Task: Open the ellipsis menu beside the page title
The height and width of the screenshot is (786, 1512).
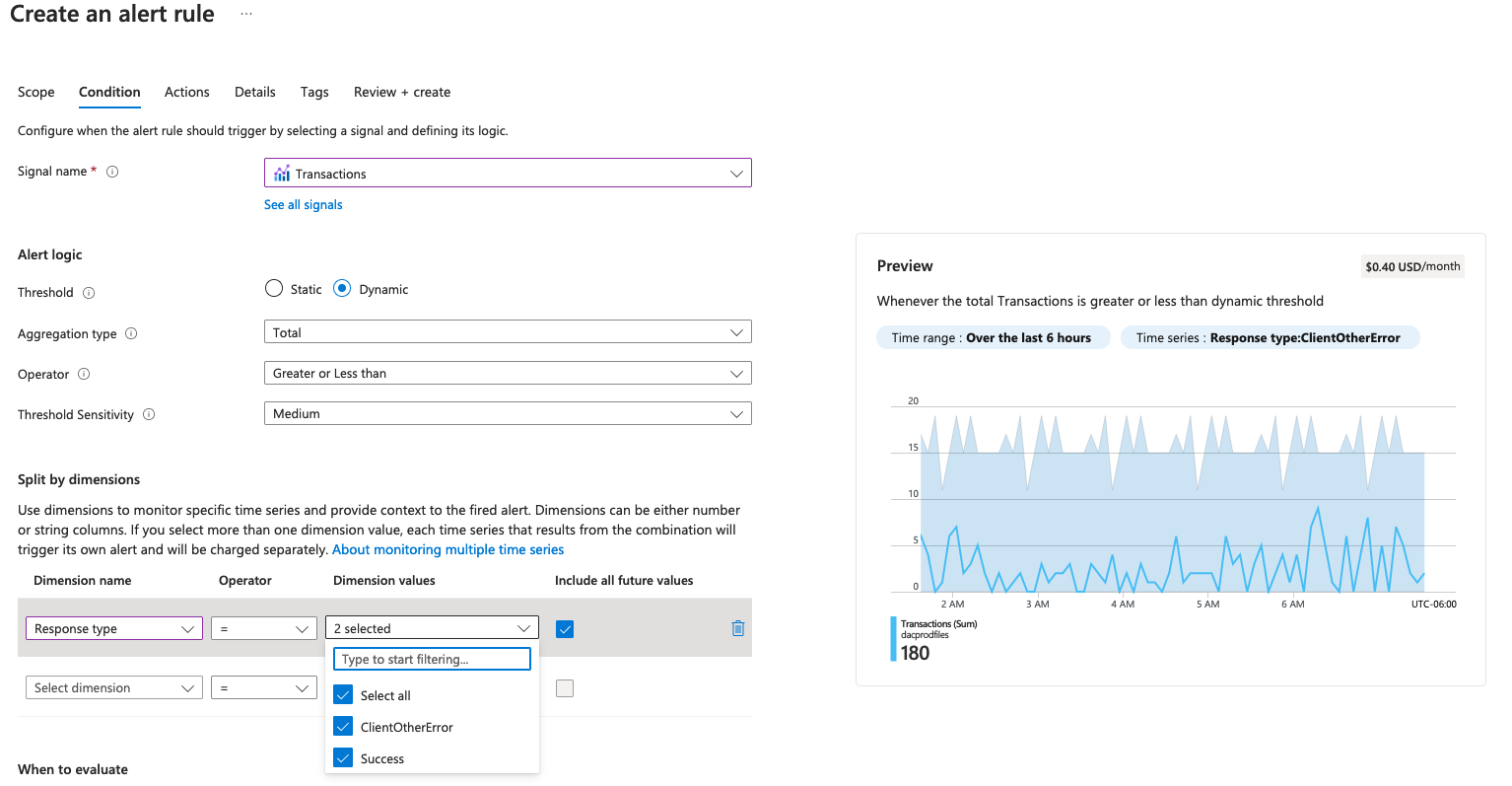Action: point(245,14)
